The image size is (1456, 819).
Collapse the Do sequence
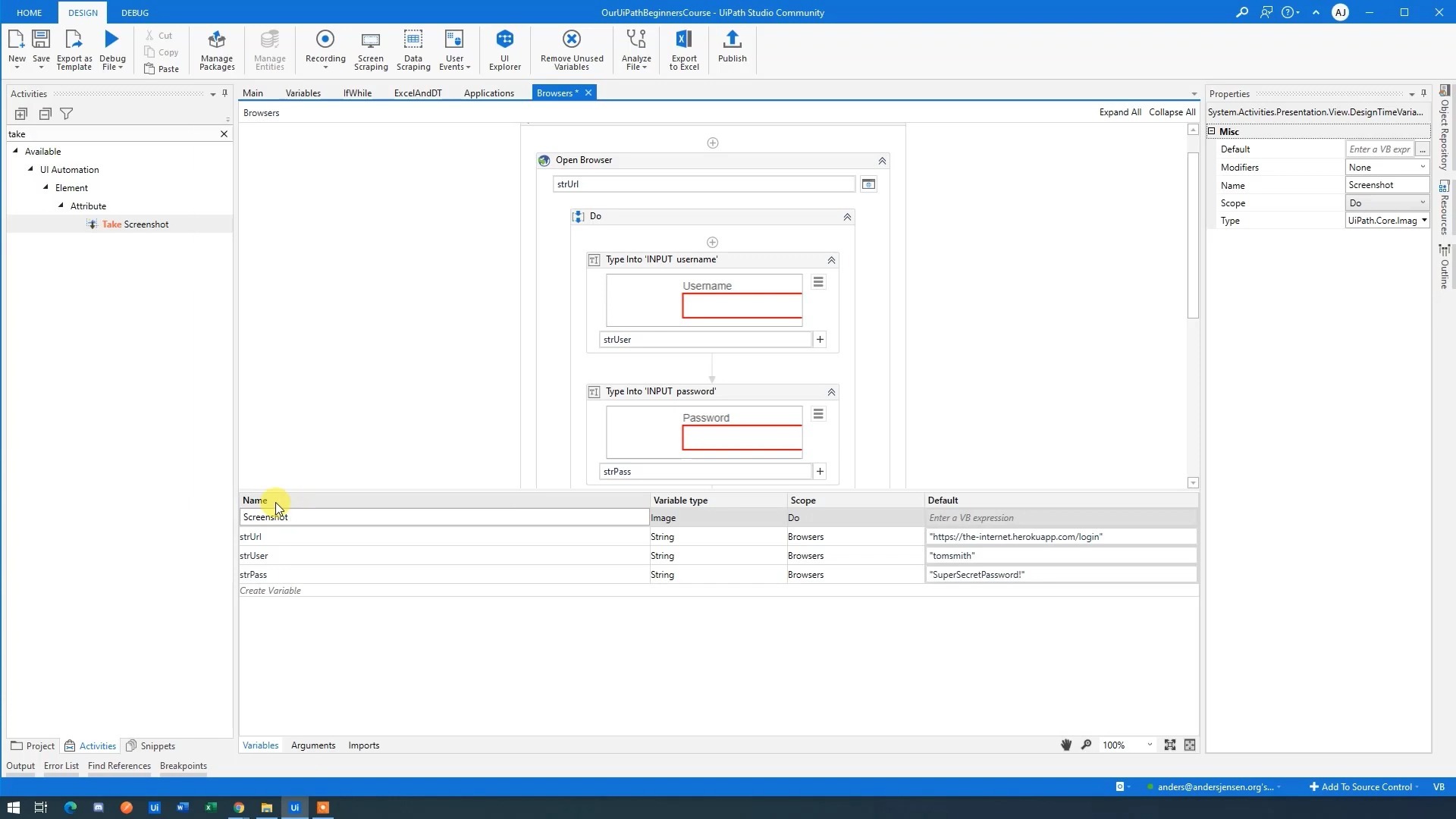click(x=847, y=217)
